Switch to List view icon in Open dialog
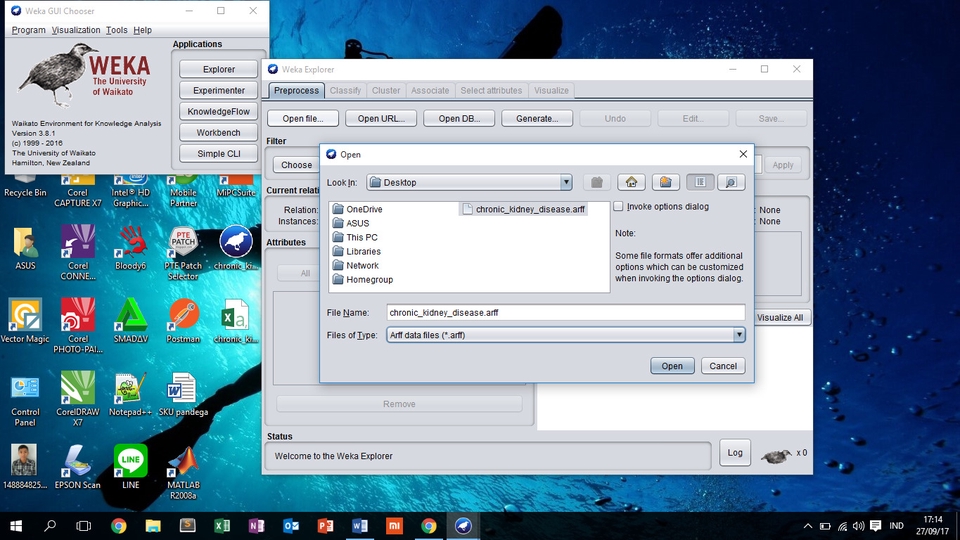Image resolution: width=960 pixels, height=540 pixels. click(699, 182)
